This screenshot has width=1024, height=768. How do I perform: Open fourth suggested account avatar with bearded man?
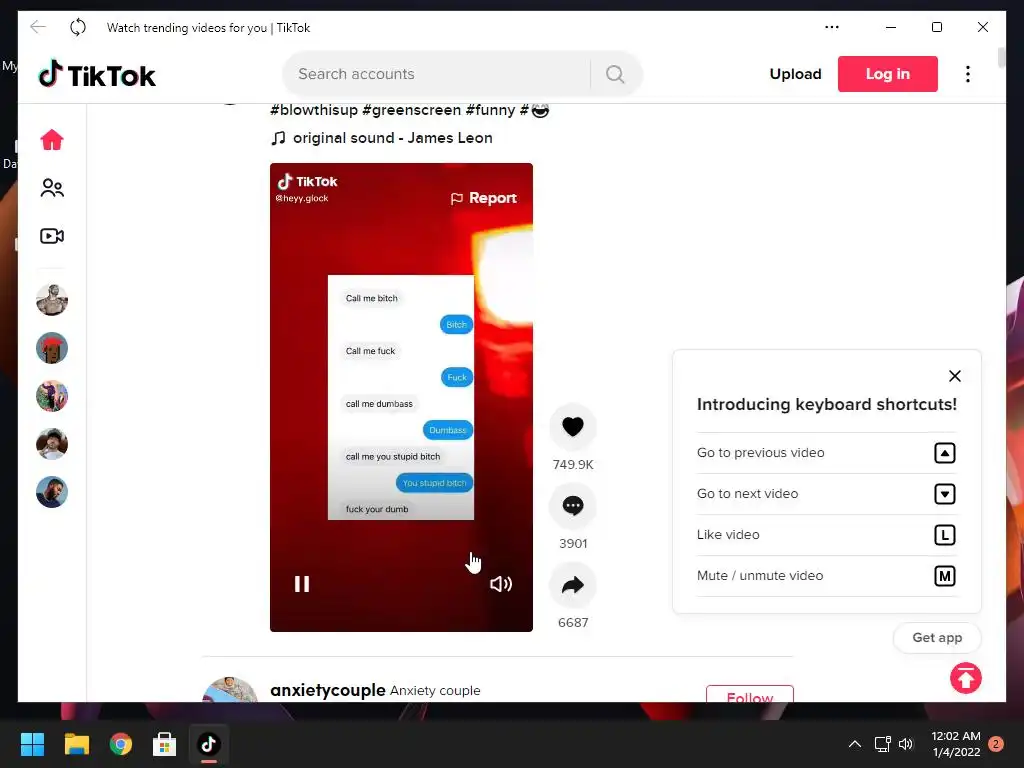pyautogui.click(x=52, y=444)
